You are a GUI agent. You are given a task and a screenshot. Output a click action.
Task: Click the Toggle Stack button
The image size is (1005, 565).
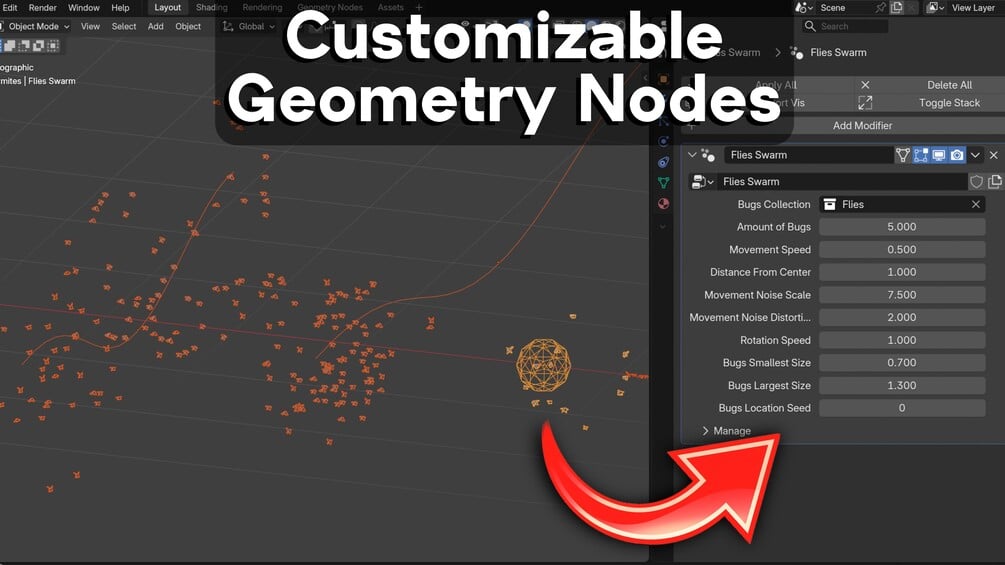[x=929, y=102]
